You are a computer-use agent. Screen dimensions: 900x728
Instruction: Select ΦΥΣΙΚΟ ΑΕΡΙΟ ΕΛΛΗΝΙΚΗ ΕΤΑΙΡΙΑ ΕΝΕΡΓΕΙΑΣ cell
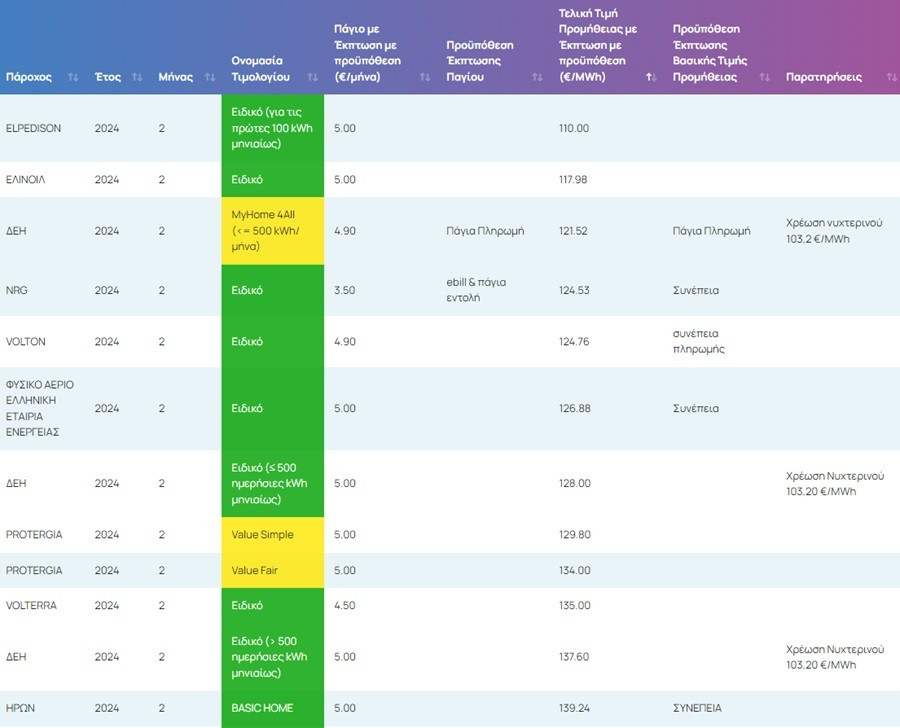(x=40, y=408)
